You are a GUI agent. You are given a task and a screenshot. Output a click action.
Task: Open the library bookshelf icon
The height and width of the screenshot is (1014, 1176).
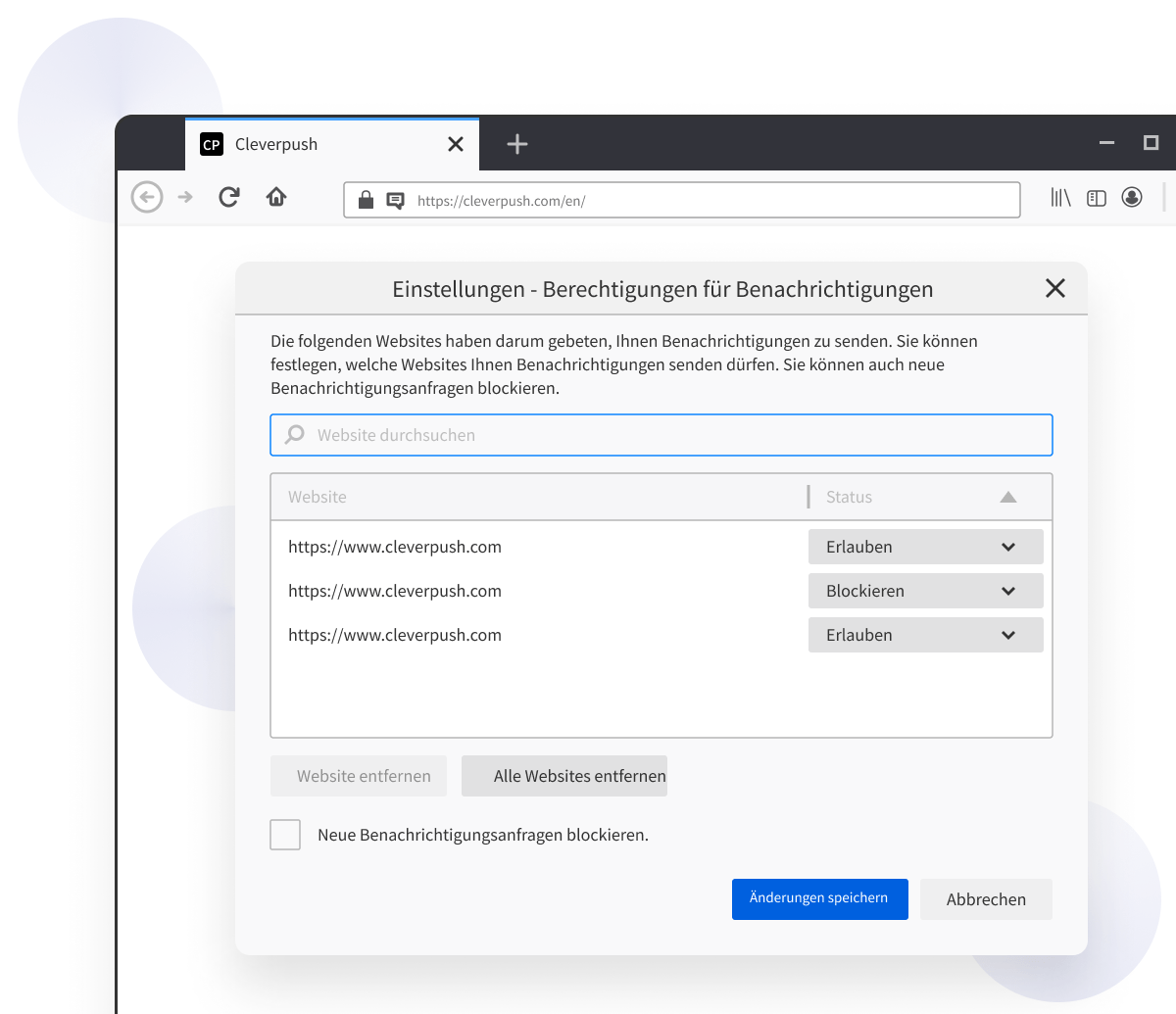point(1060,198)
